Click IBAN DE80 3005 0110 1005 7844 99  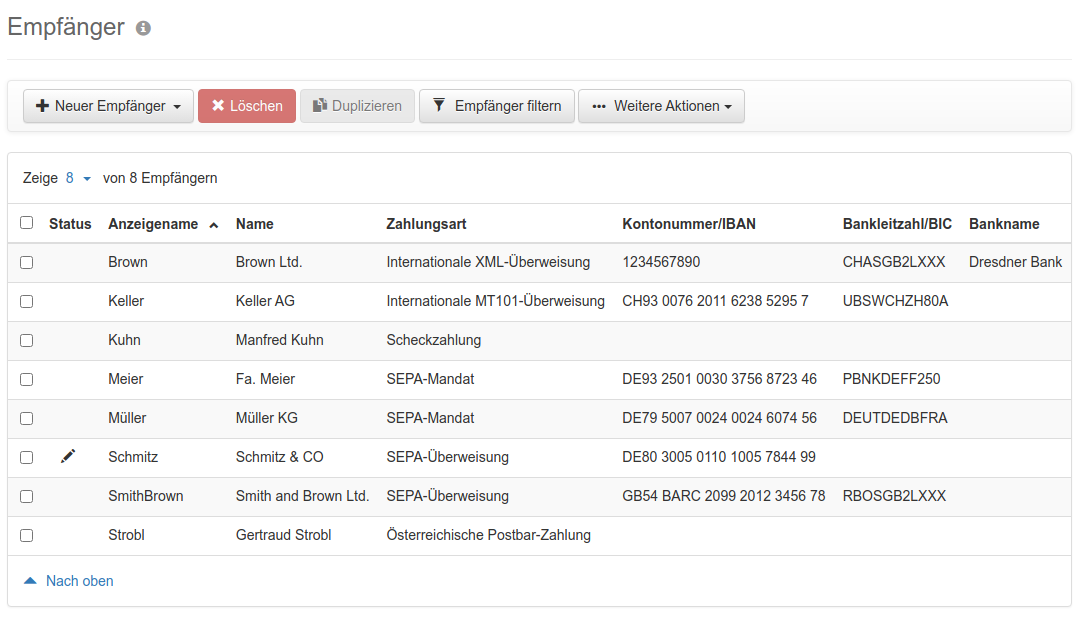coord(718,457)
